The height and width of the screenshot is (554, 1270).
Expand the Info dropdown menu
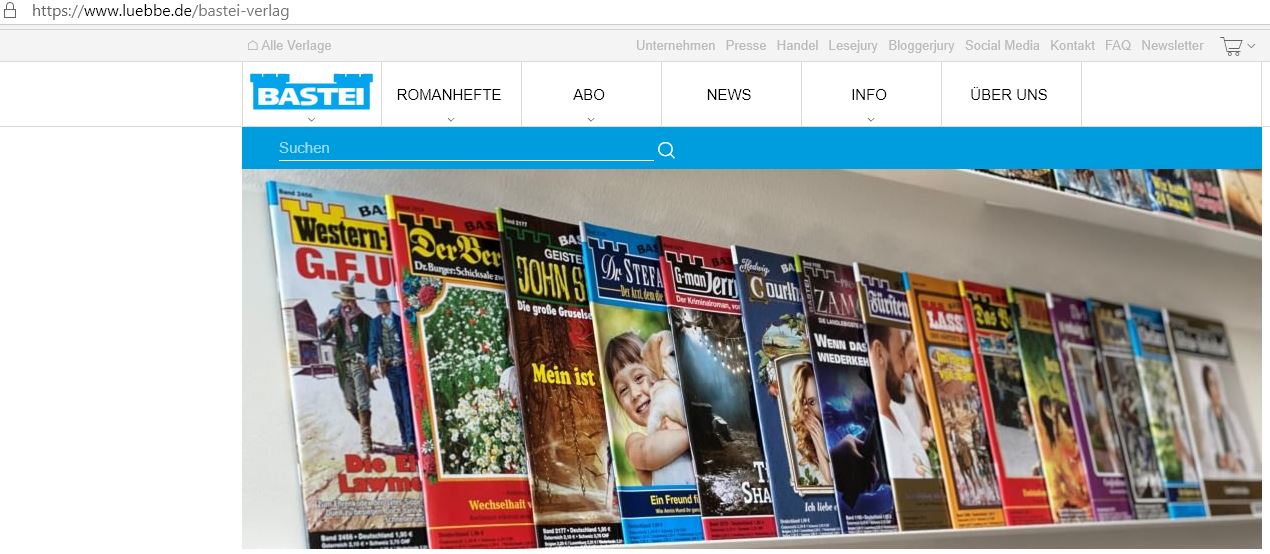click(870, 96)
